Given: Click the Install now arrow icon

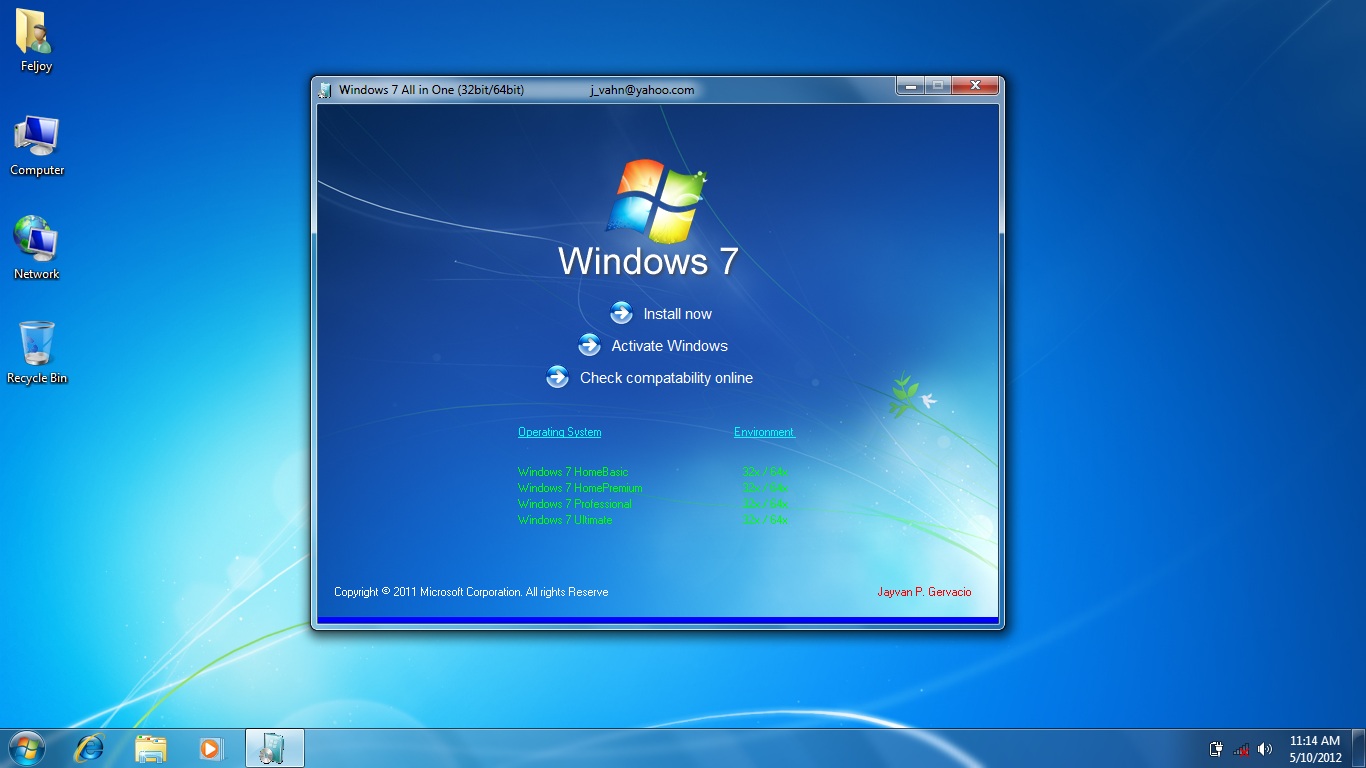Looking at the screenshot, I should [x=621, y=313].
